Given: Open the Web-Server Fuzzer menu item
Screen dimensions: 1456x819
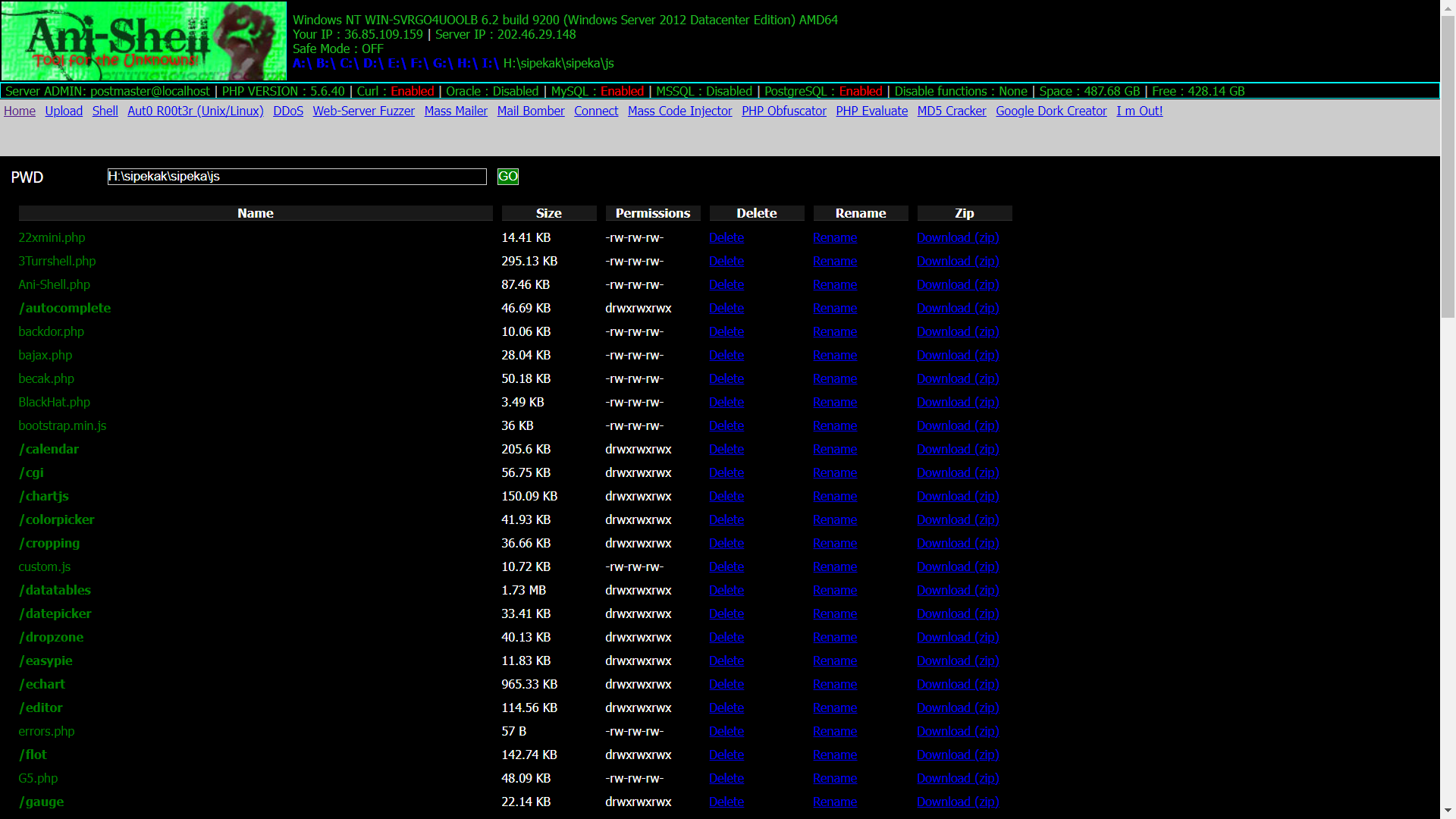Looking at the screenshot, I should point(364,111).
